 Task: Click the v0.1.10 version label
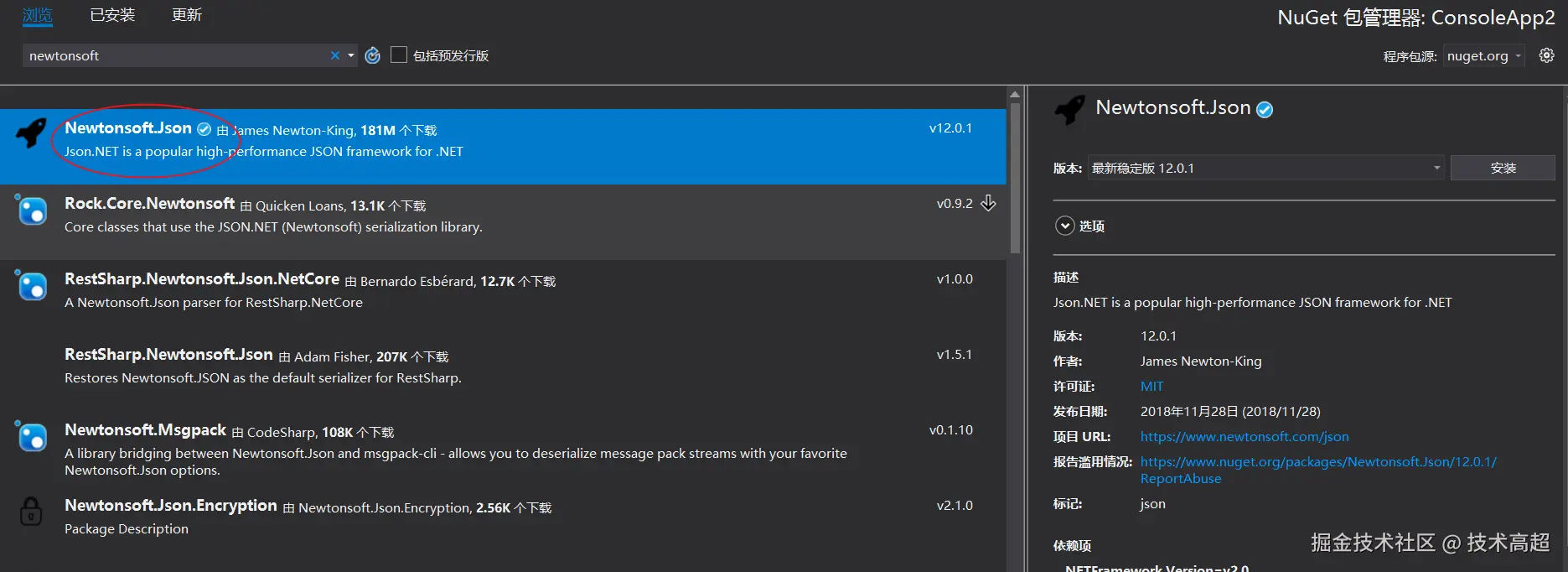pos(950,430)
